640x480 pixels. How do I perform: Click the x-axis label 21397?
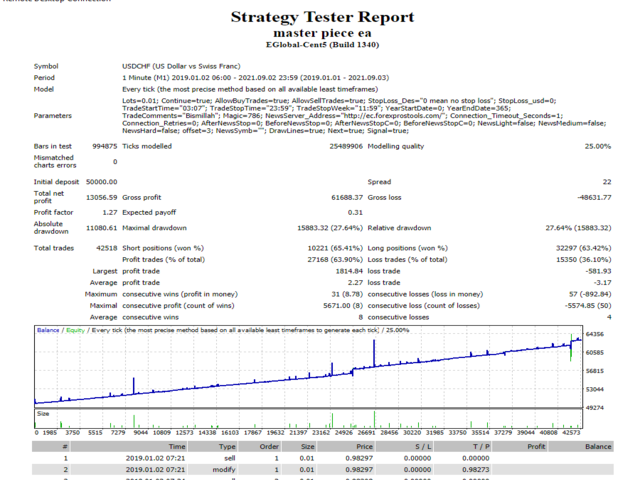tap(298, 432)
